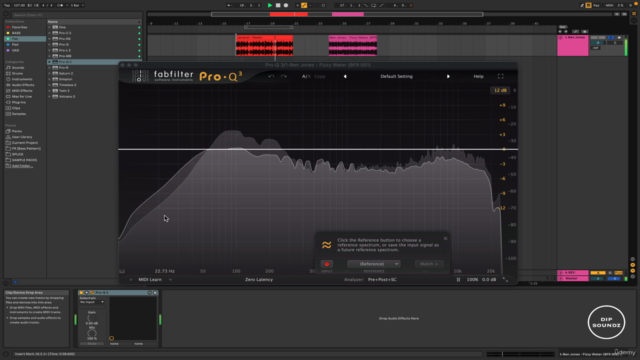Viewport: 640px width, 360px height.
Task: Expand the One plugin entry
Action: 49,27
